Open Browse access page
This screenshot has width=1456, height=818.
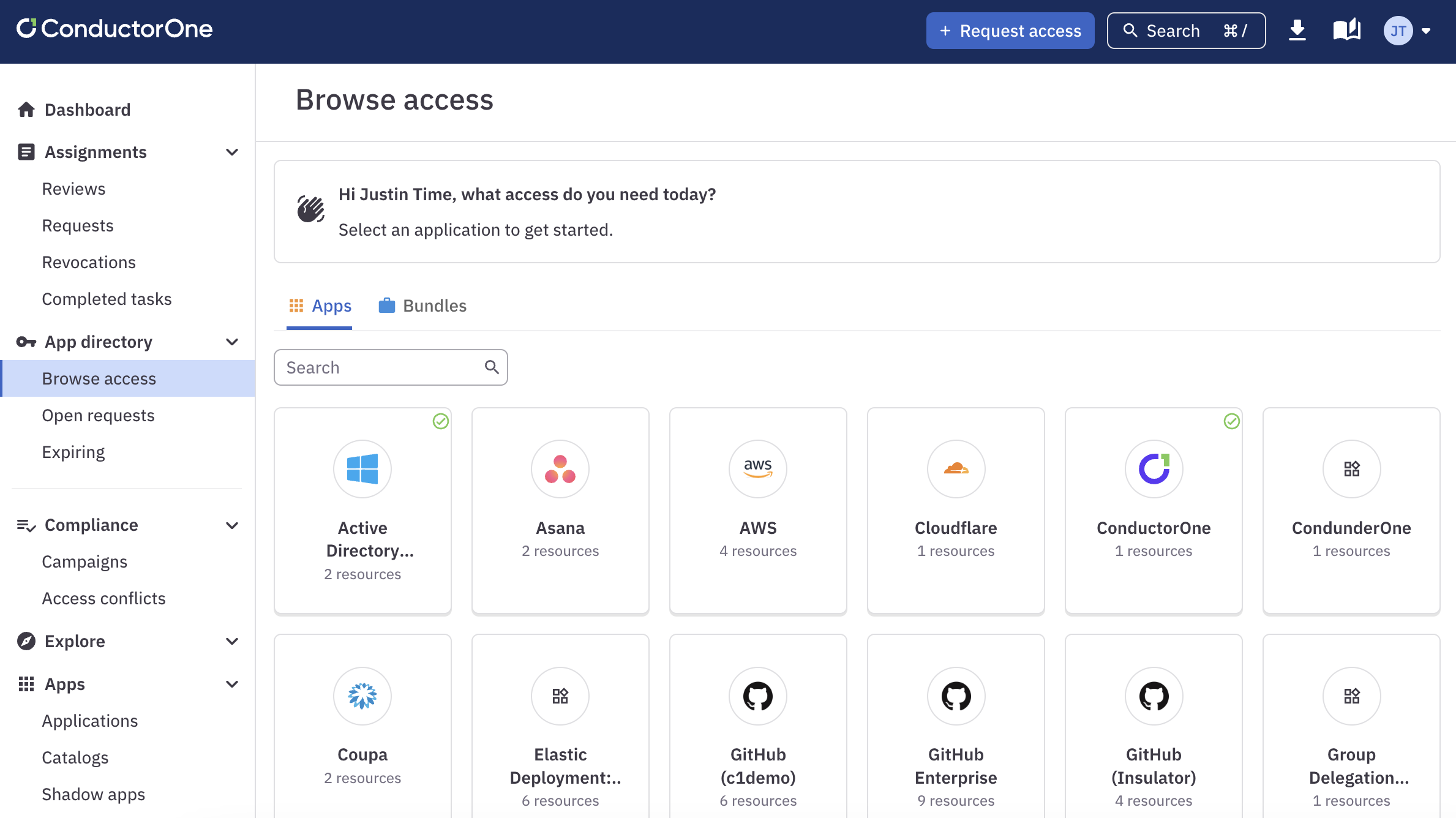click(x=98, y=378)
